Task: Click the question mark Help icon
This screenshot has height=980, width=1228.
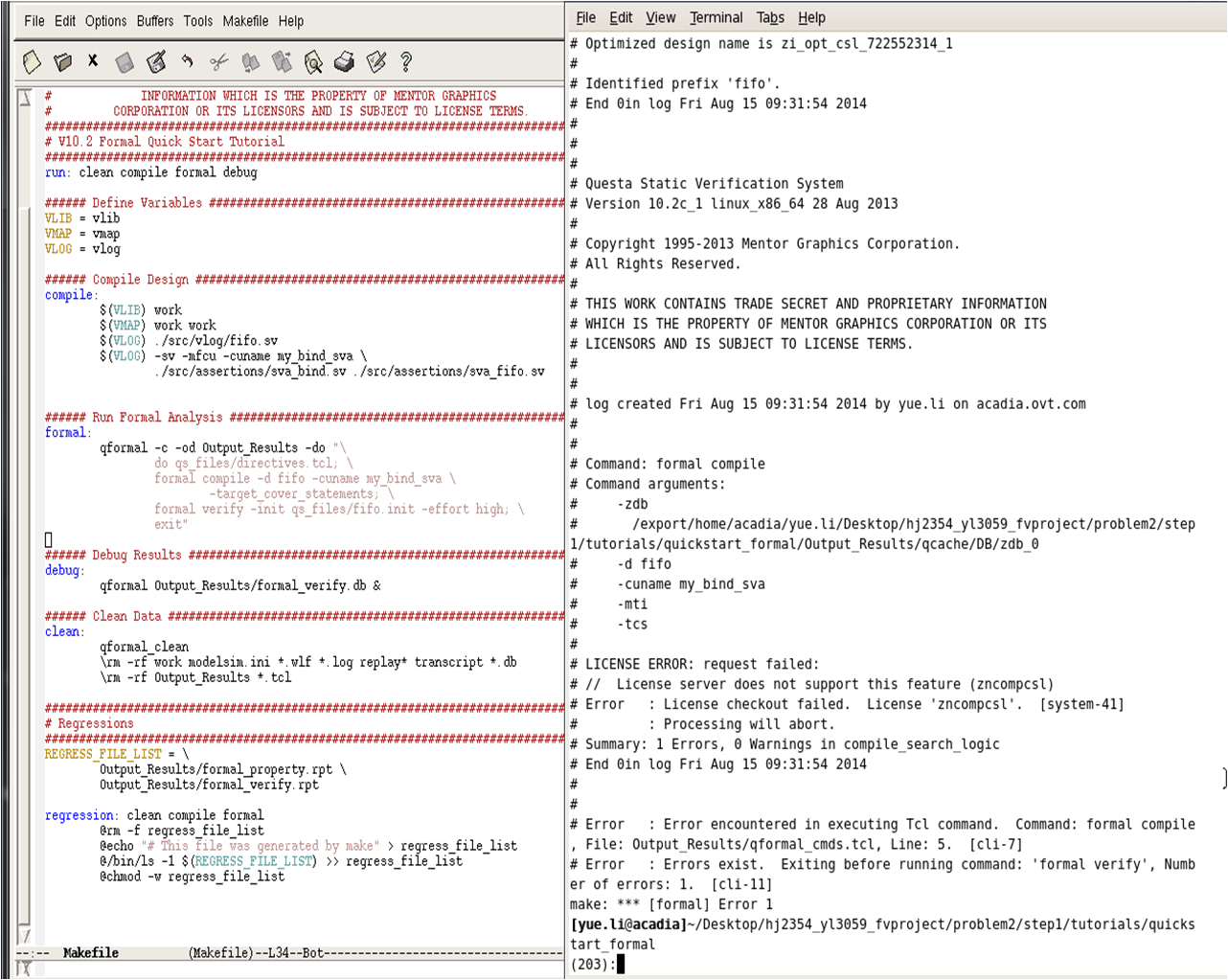Action: pyautogui.click(x=406, y=62)
